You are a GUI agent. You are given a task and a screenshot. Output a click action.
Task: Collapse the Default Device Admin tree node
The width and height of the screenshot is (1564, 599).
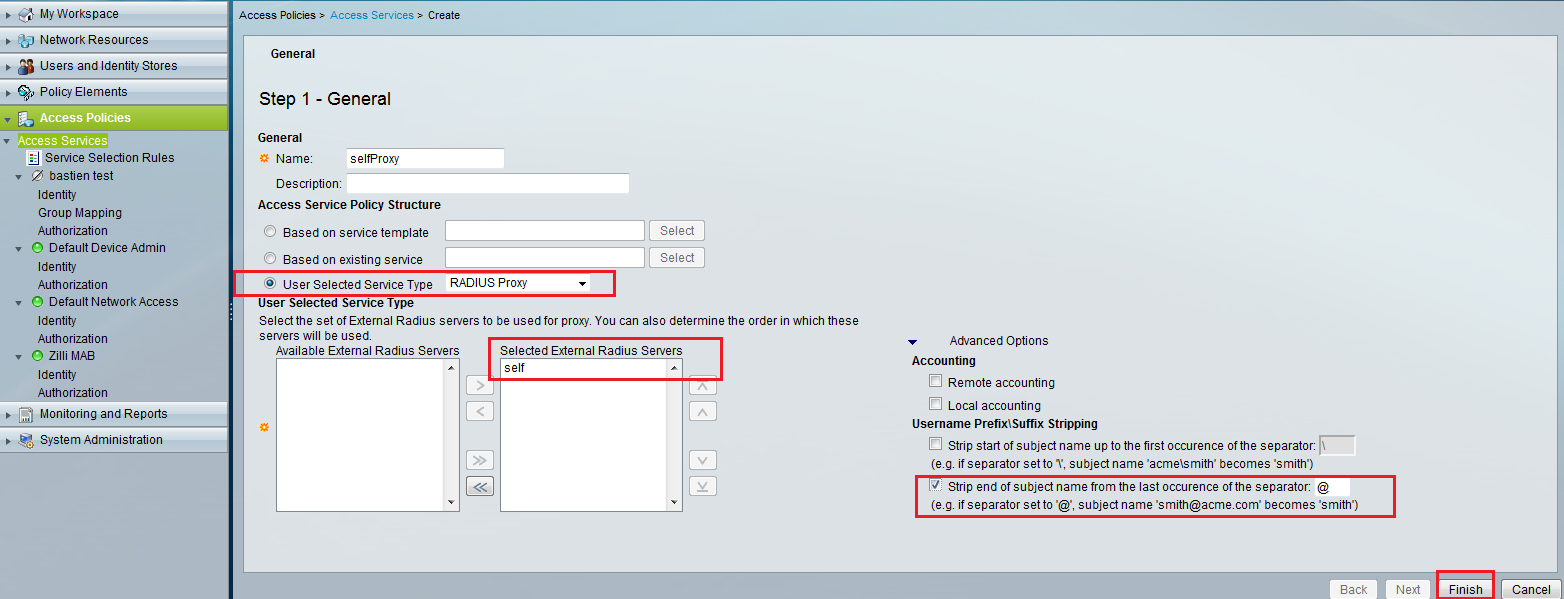[x=18, y=248]
